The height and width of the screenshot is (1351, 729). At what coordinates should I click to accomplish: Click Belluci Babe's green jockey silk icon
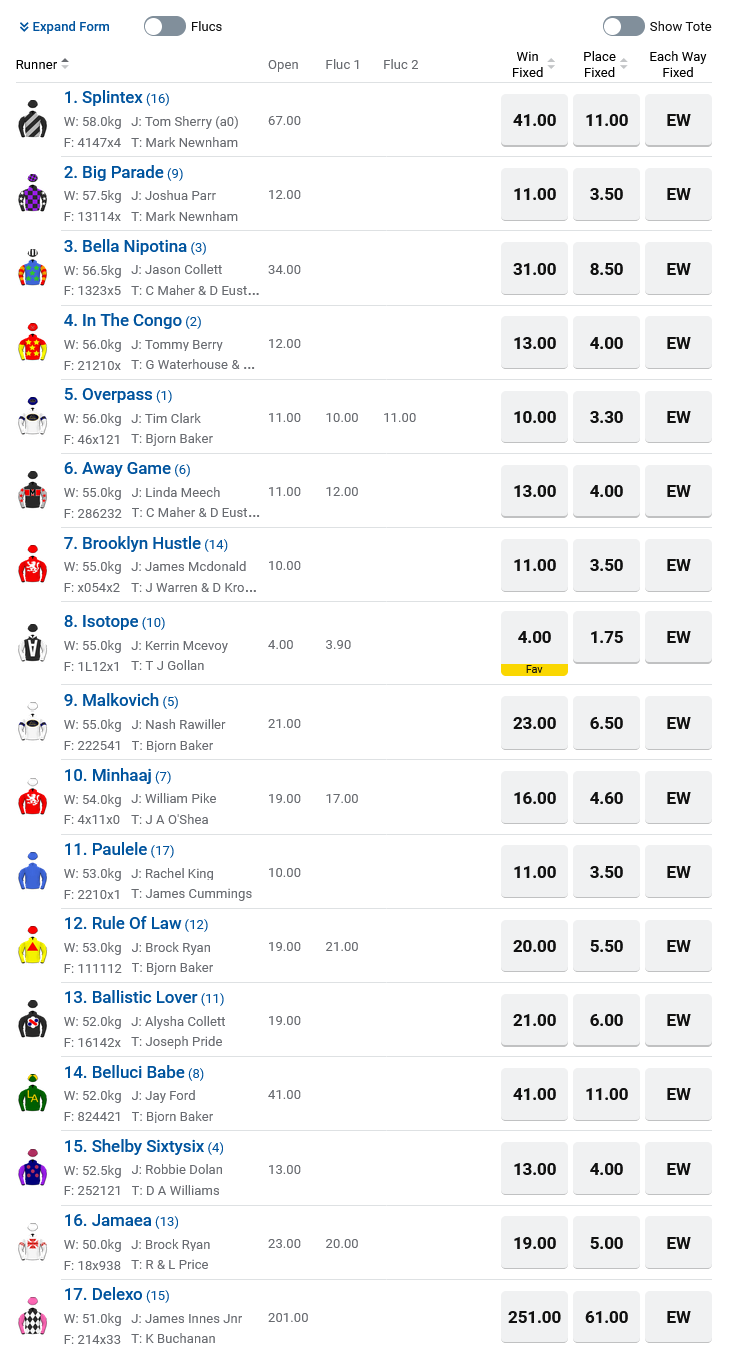click(x=32, y=1093)
